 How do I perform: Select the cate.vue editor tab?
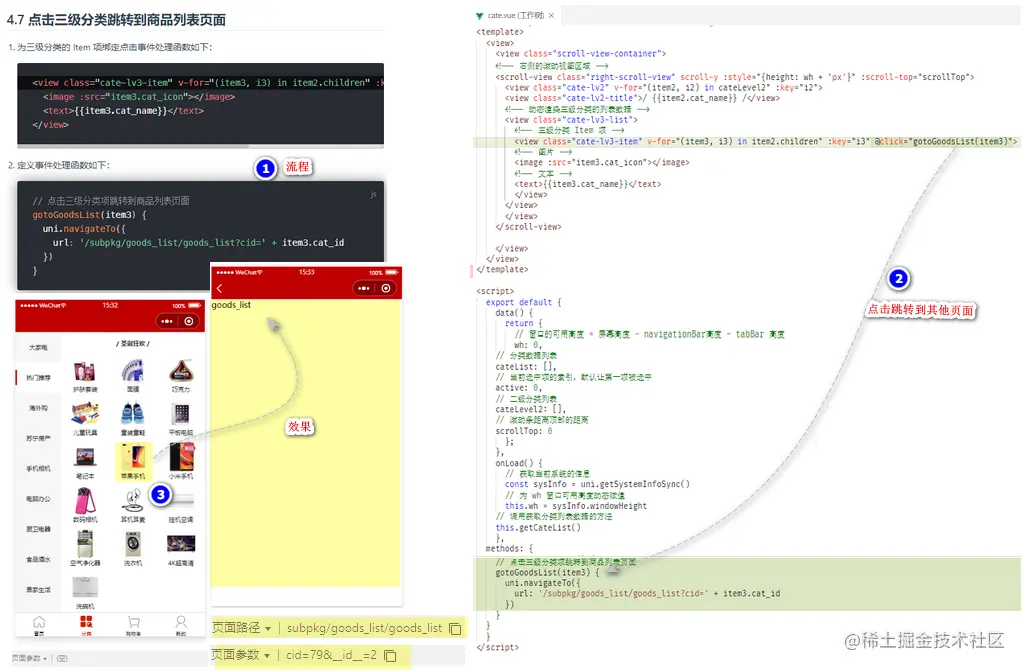pos(515,15)
